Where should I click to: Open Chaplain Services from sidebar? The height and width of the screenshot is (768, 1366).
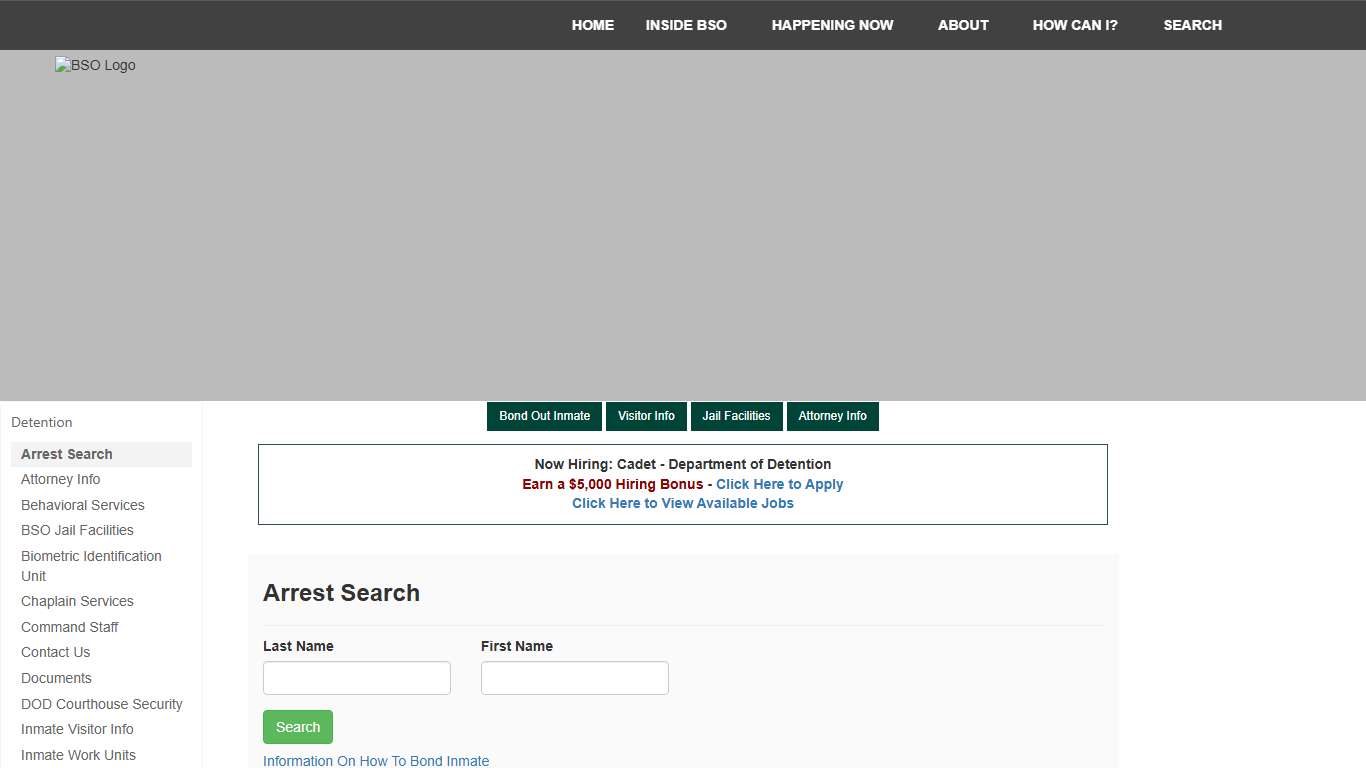[77, 601]
